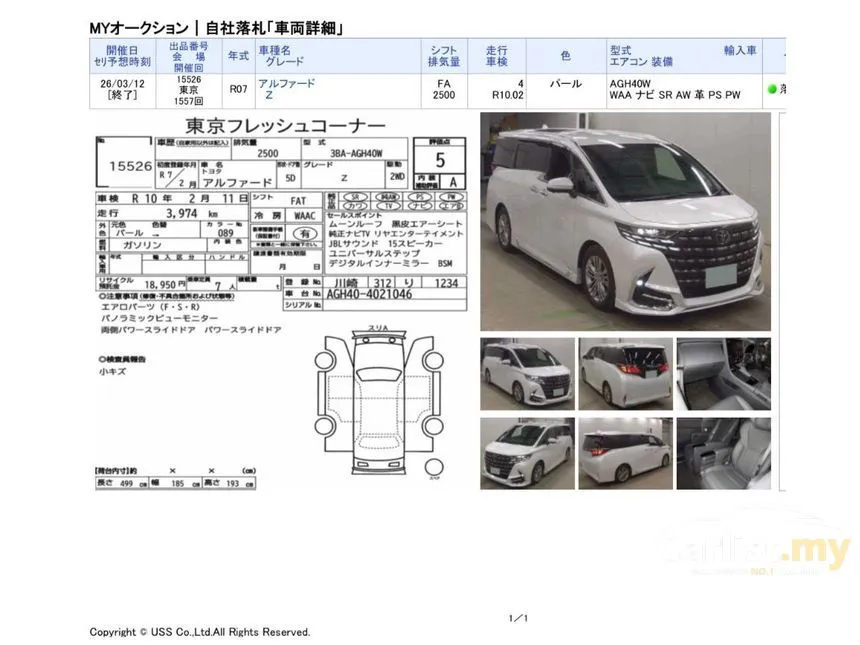Select the color number 089
860x645 pixels.
click(225, 233)
